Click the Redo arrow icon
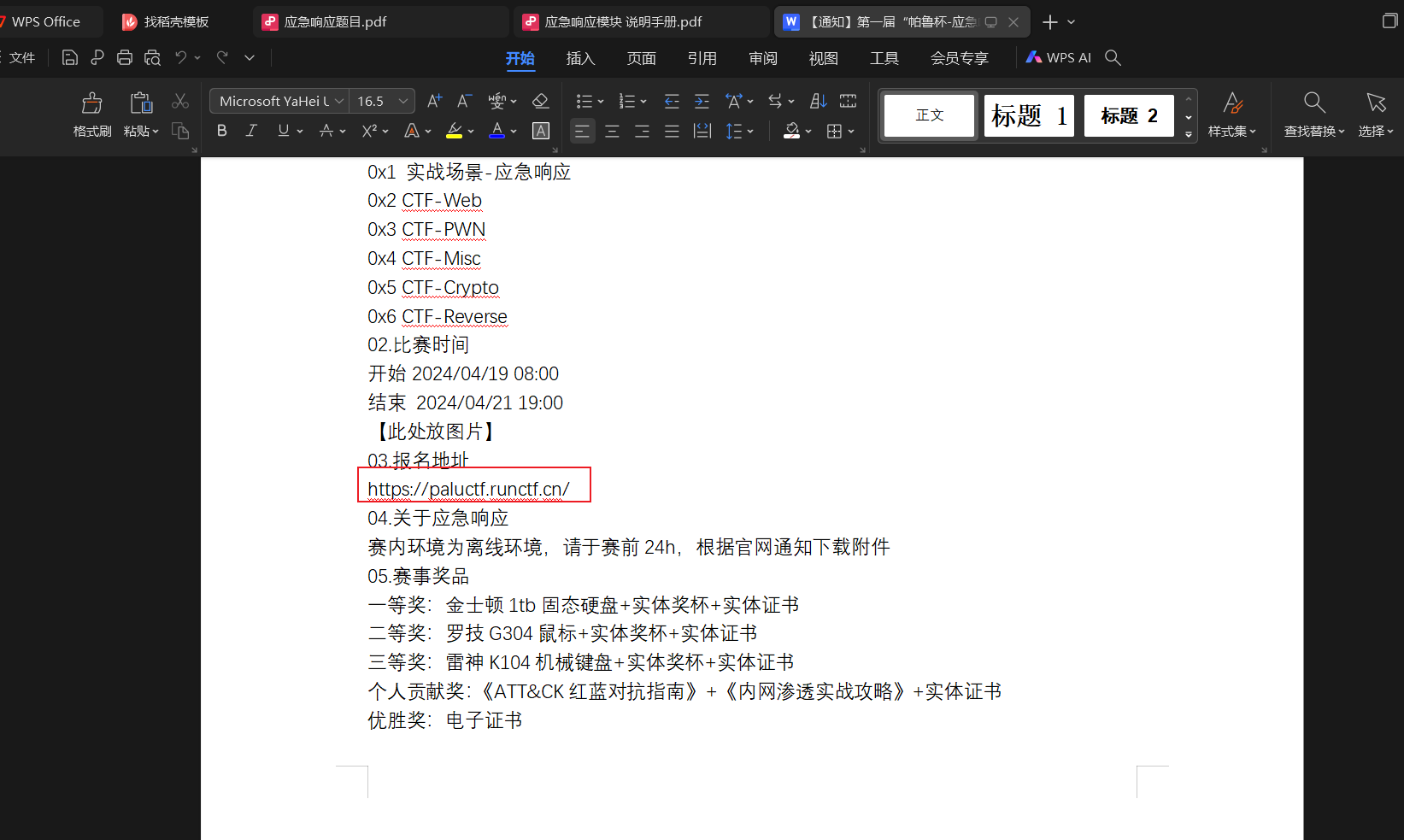 (x=222, y=57)
